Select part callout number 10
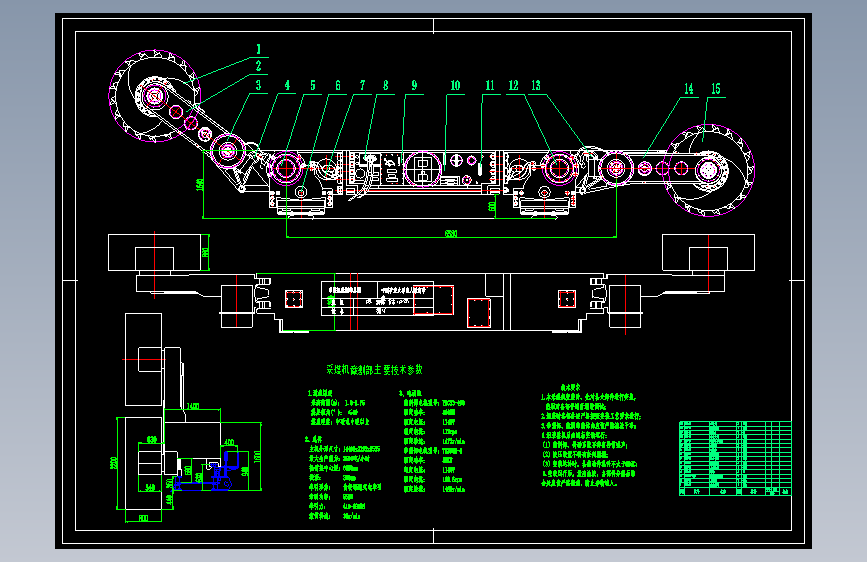 [x=455, y=86]
